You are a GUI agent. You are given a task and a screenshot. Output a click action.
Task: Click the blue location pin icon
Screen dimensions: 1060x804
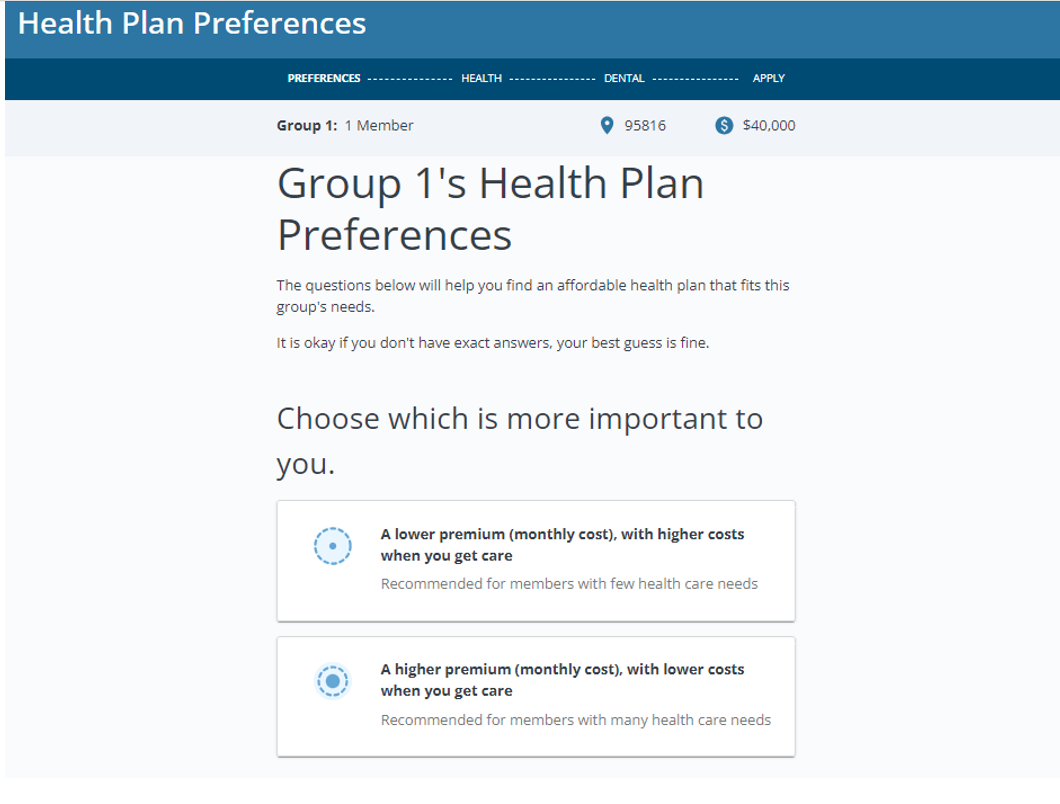[606, 125]
